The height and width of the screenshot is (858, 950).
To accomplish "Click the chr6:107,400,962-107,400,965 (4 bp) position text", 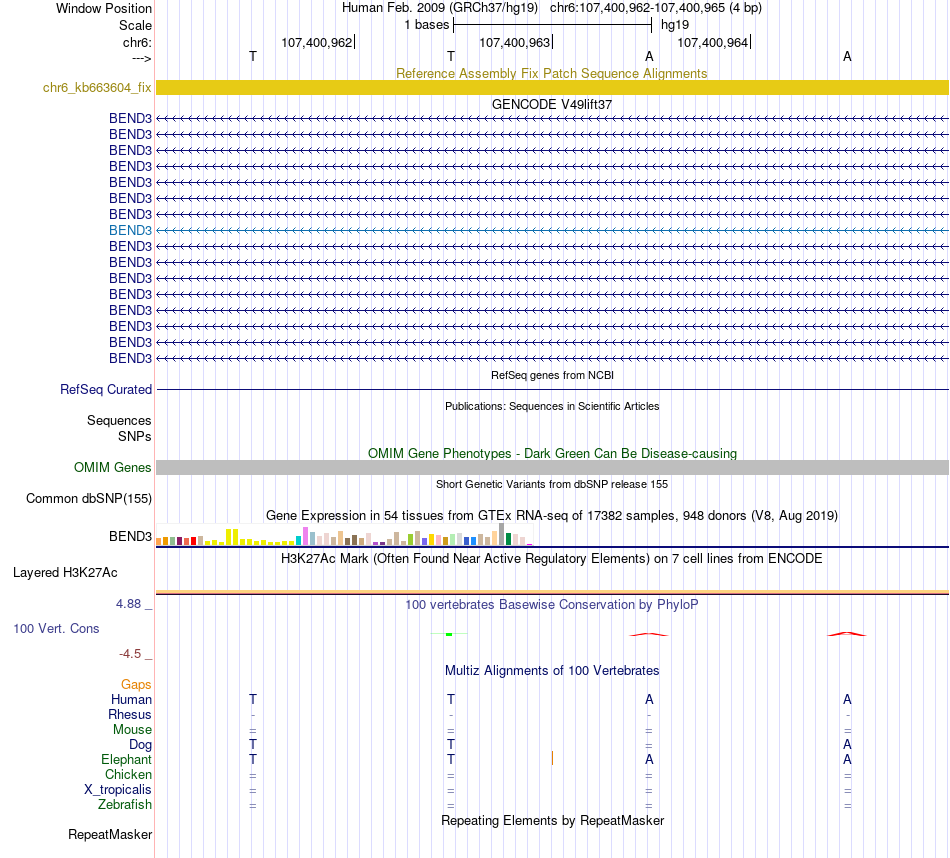I will coord(656,8).
